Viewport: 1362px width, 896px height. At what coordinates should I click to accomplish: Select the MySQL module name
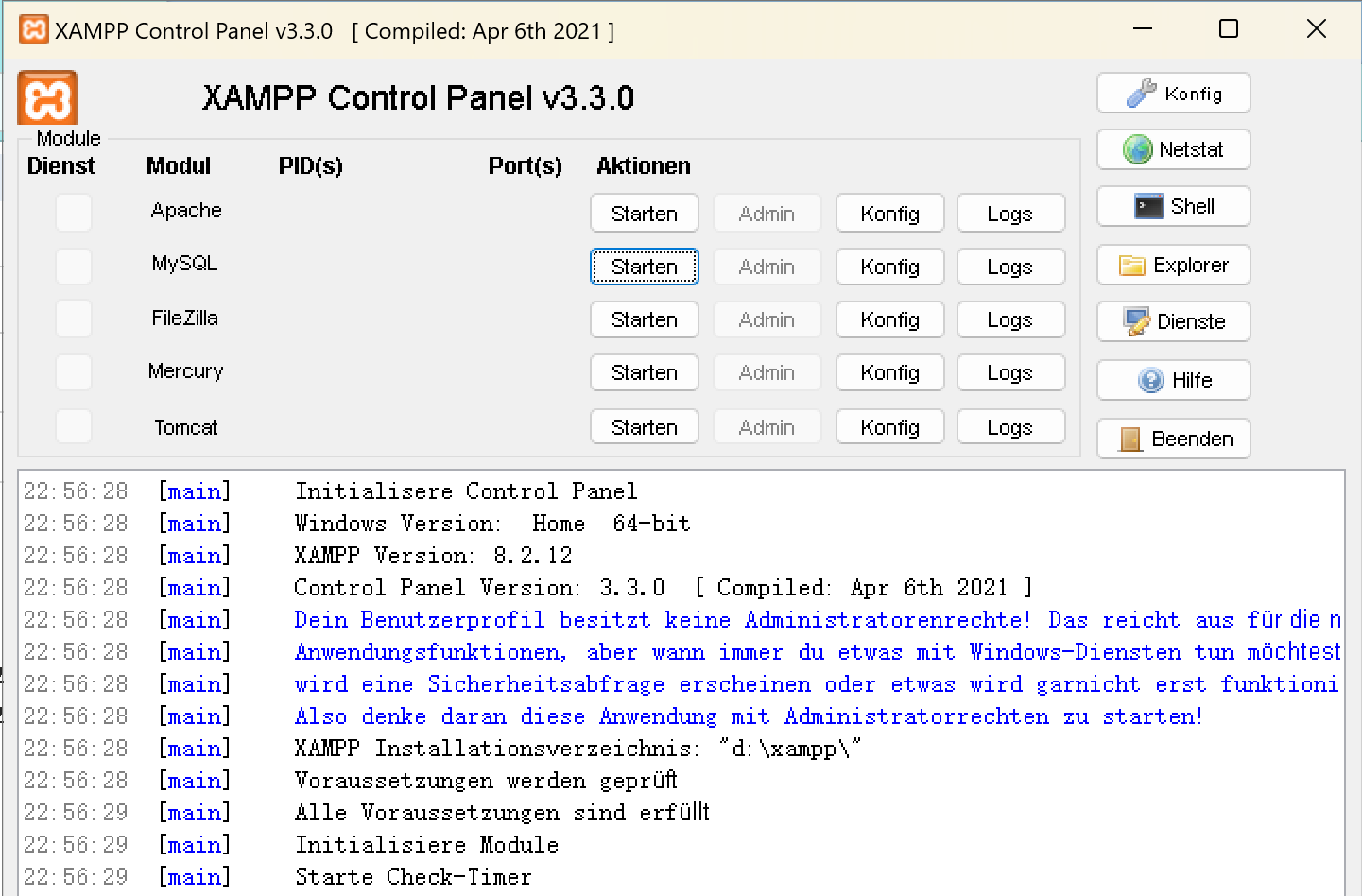point(185,263)
